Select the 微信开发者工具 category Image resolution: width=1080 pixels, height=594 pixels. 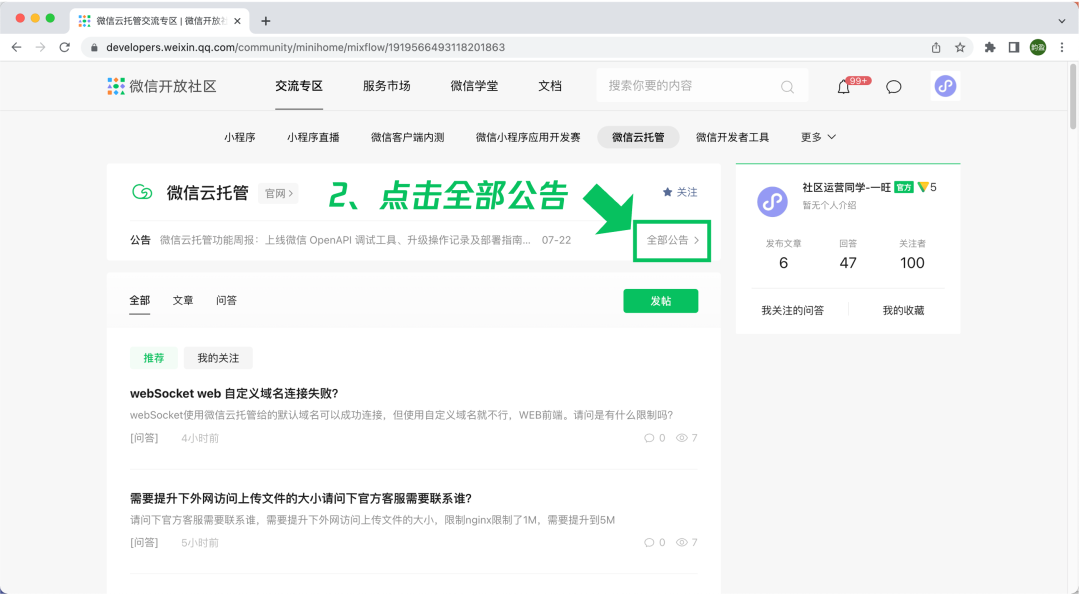pyautogui.click(x=732, y=137)
